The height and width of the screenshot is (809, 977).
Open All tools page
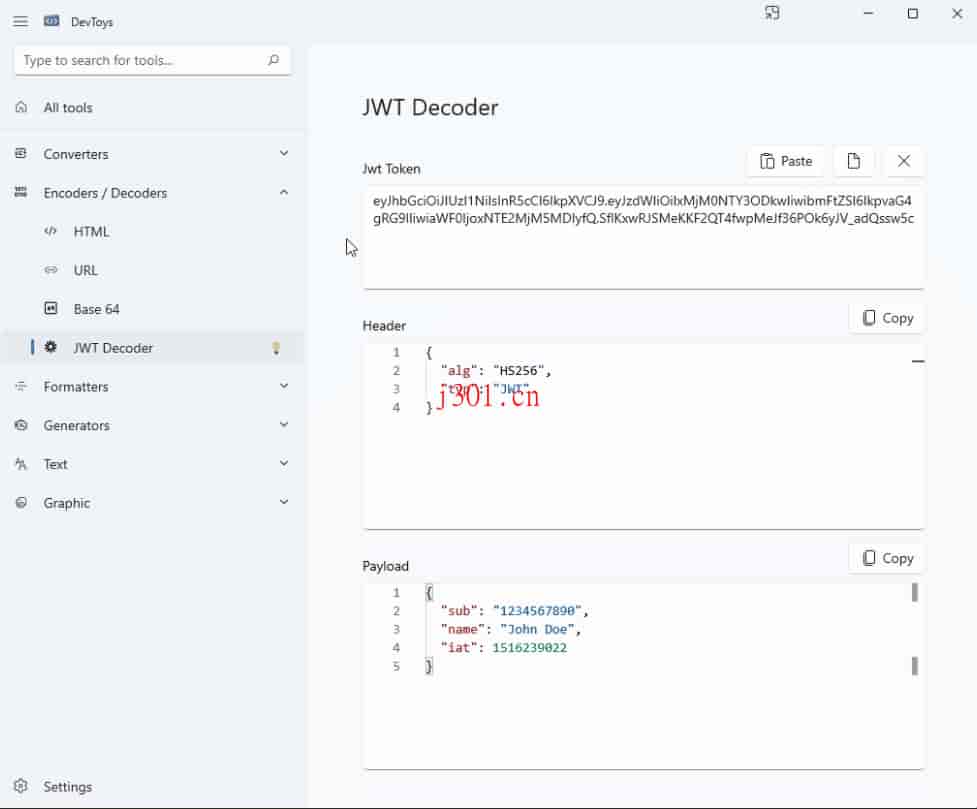(x=153, y=107)
